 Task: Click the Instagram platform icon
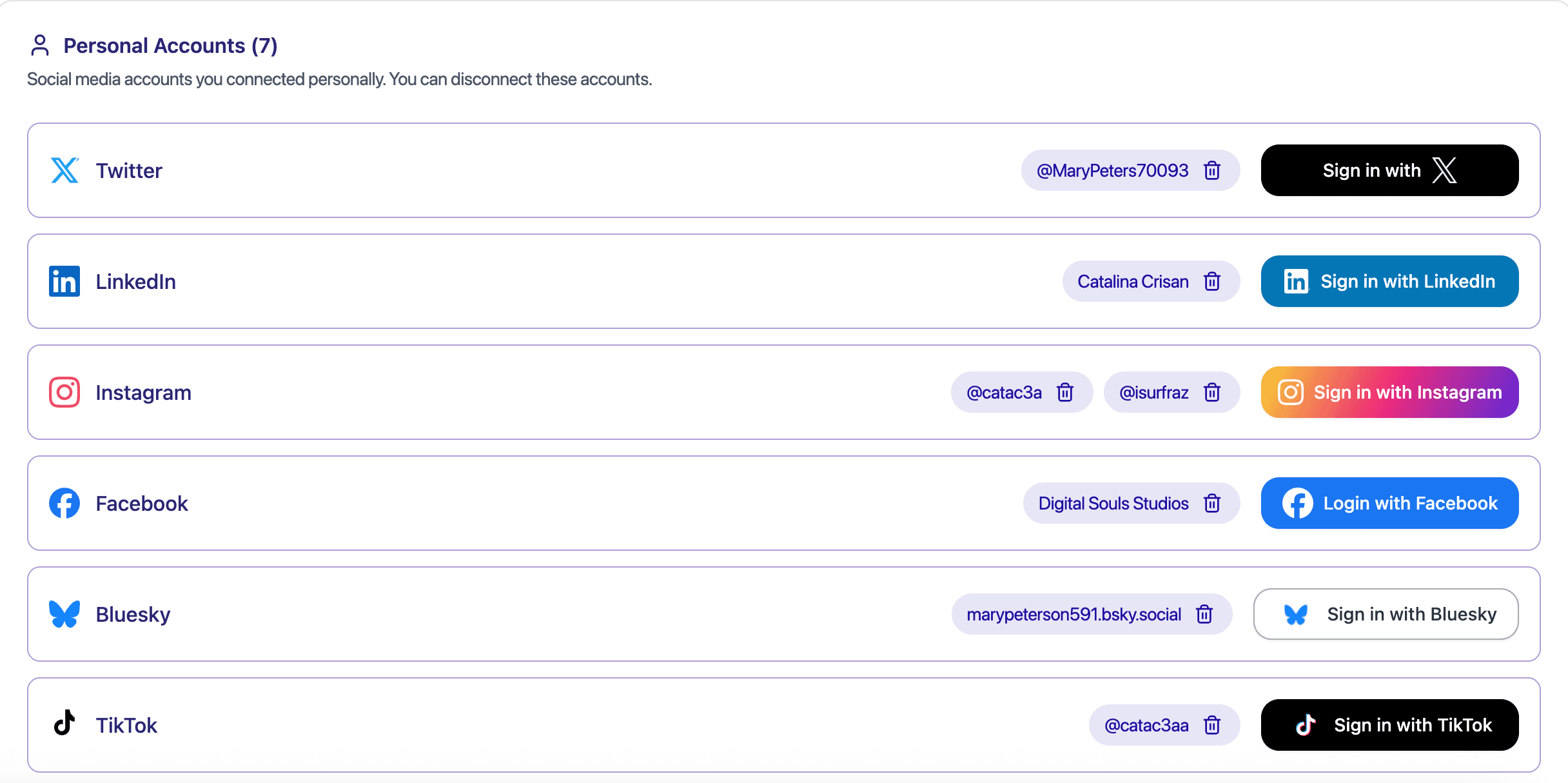point(64,391)
